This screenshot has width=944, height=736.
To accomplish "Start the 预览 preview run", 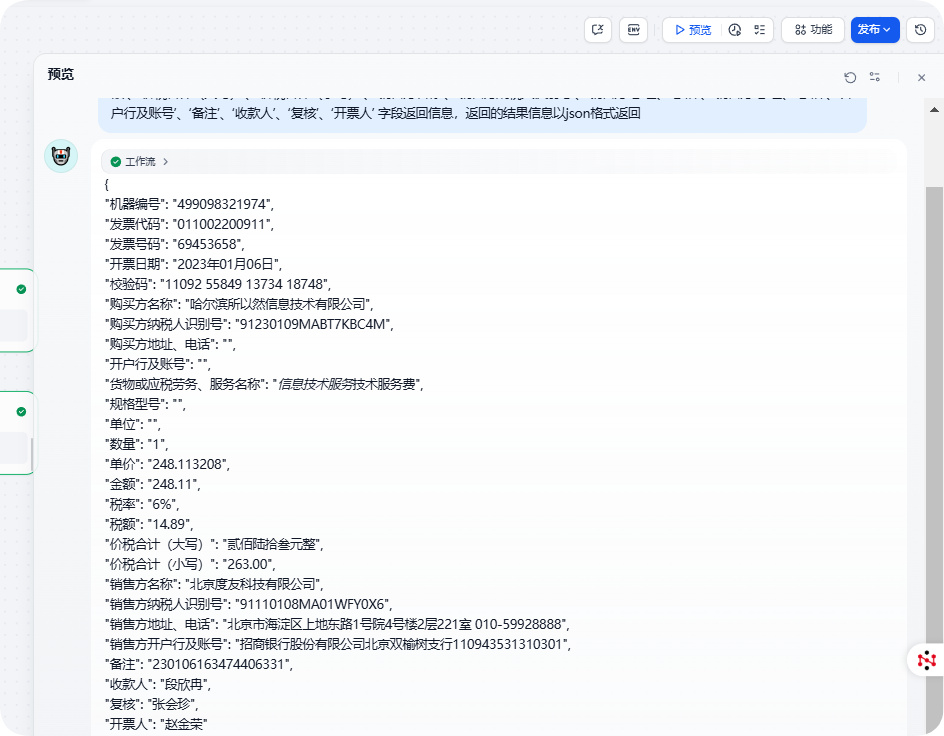I will pos(693,29).
